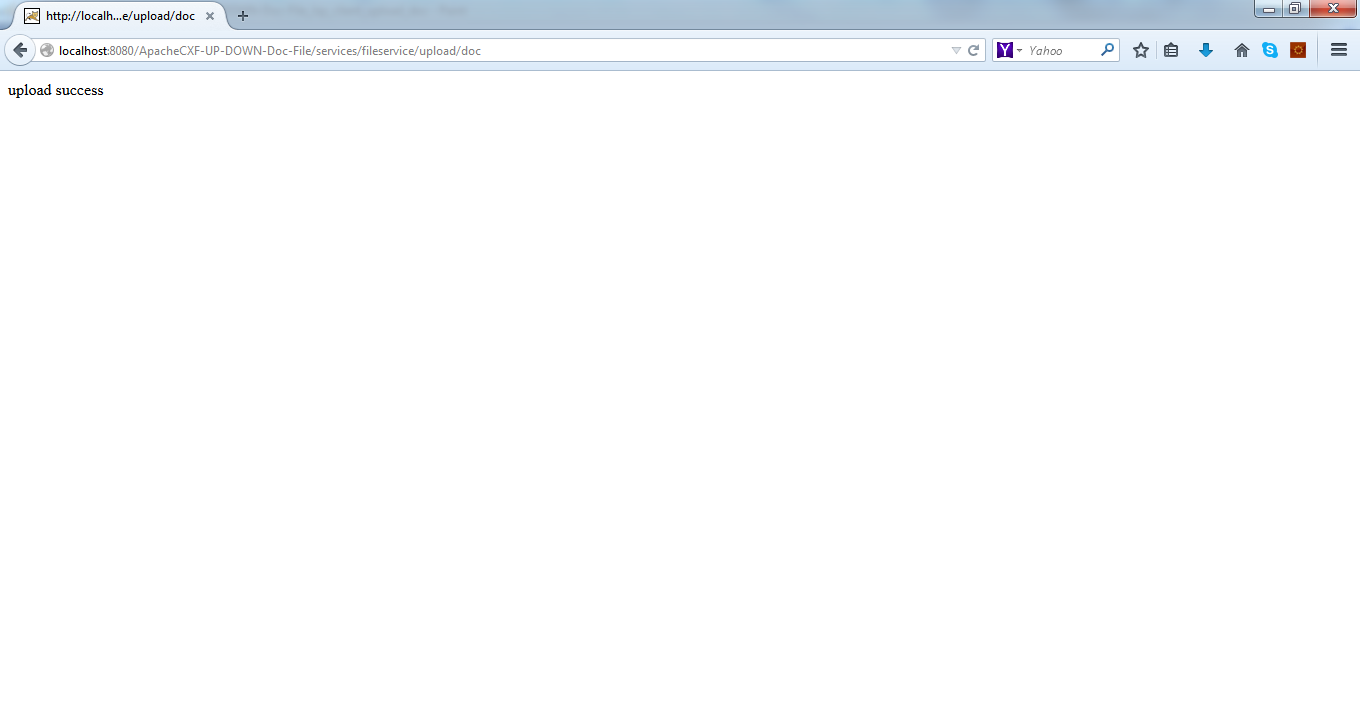Click the upload success text
This screenshot has height=728, width=1360.
point(55,90)
